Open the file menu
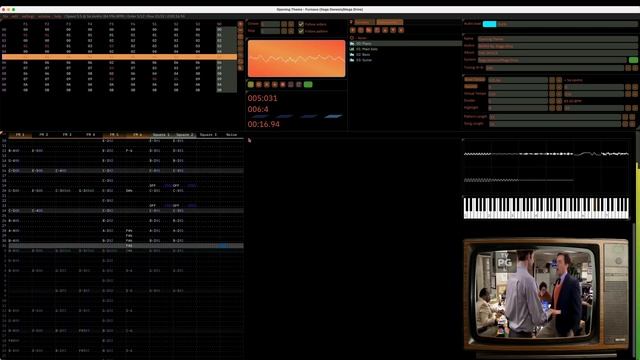The height and width of the screenshot is (360, 640). (5, 16)
